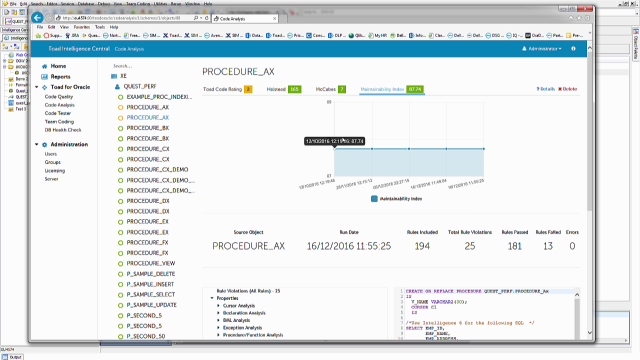Viewport: 640px width, 360px height.
Task: Select P_SECOND_50 in the list
Action: (x=146, y=336)
